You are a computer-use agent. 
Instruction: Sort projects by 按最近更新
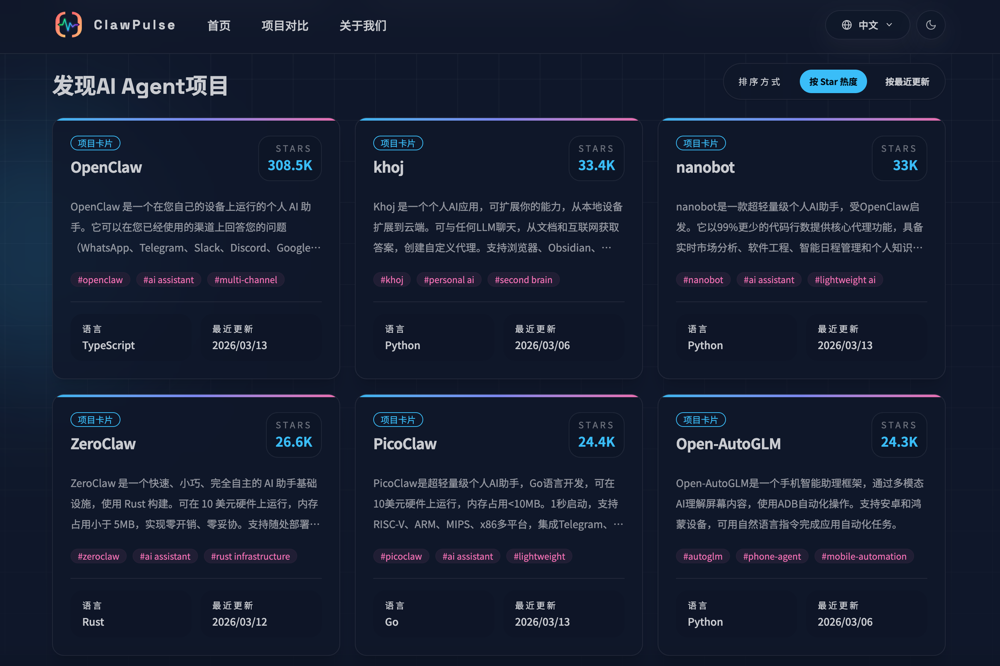(907, 82)
